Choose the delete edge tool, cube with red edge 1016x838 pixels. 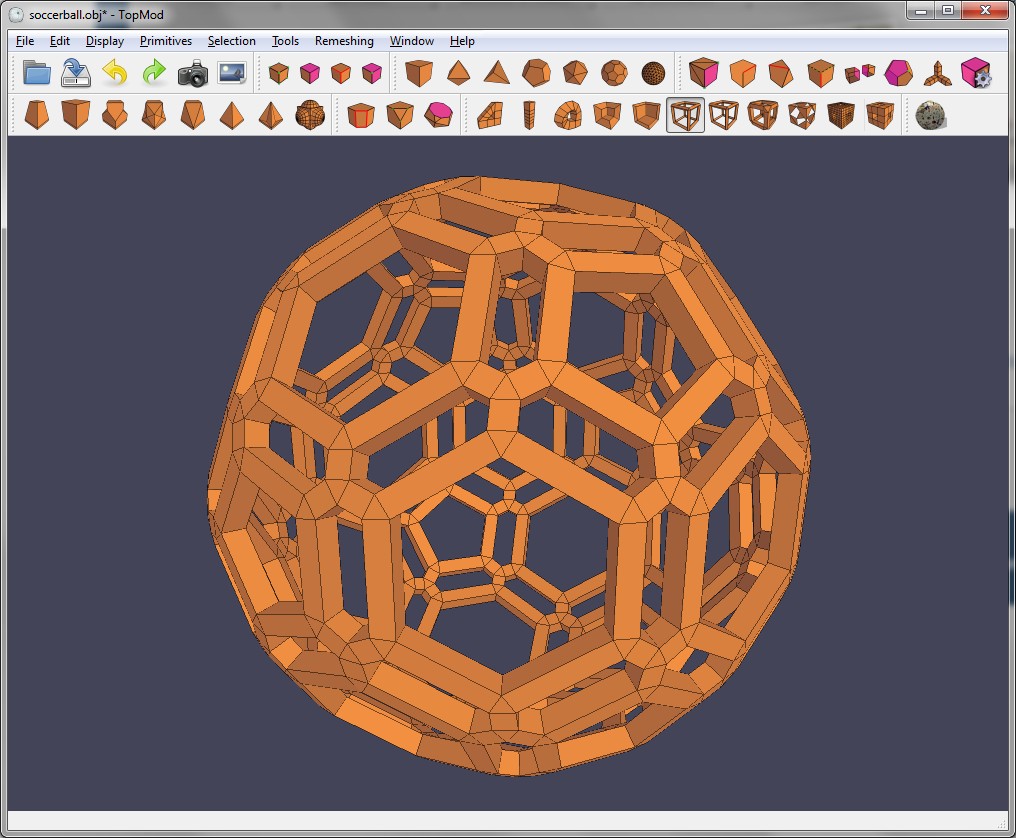point(743,73)
